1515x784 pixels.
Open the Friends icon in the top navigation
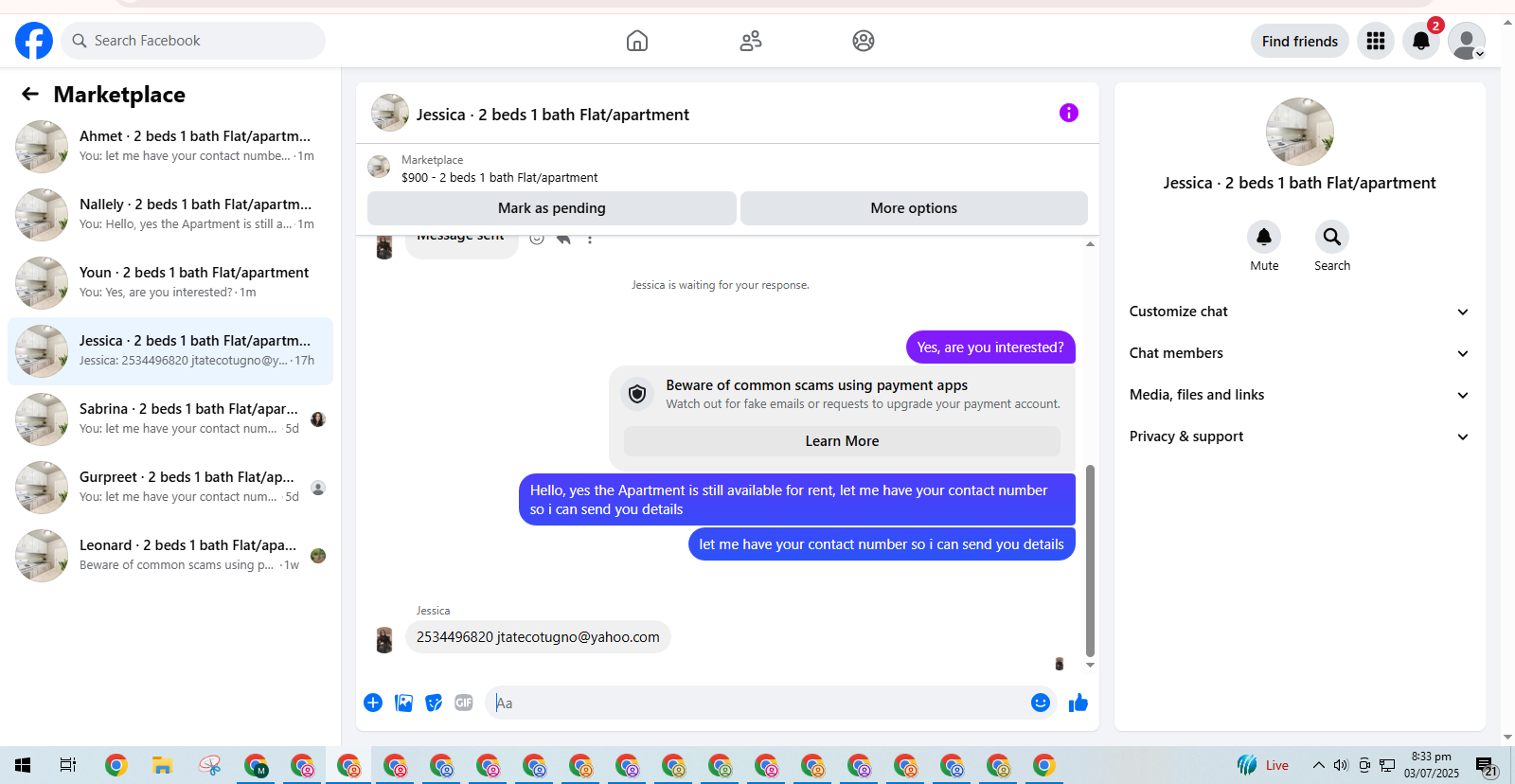click(751, 41)
